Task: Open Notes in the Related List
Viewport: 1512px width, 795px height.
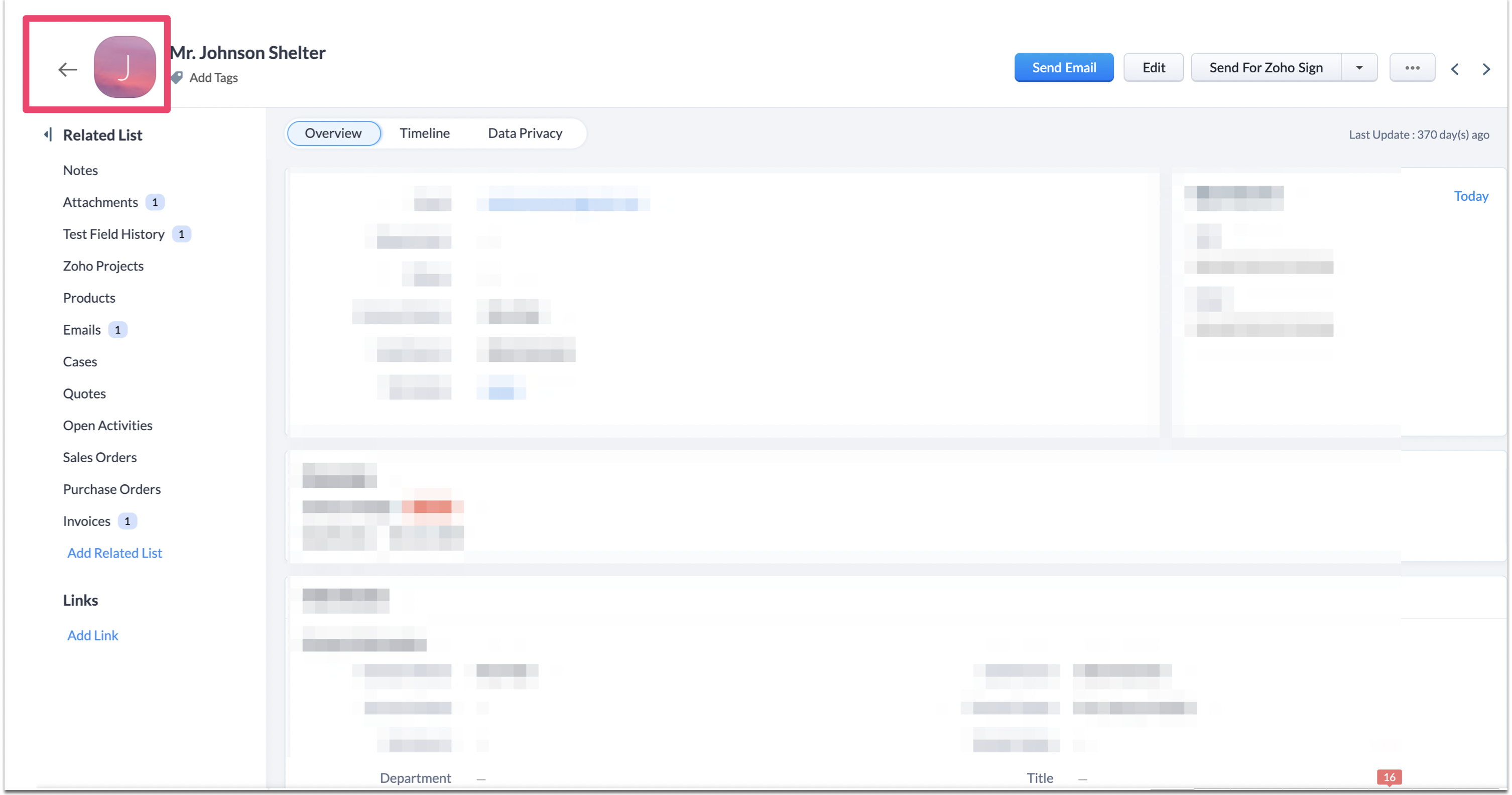Action: pyautogui.click(x=80, y=170)
